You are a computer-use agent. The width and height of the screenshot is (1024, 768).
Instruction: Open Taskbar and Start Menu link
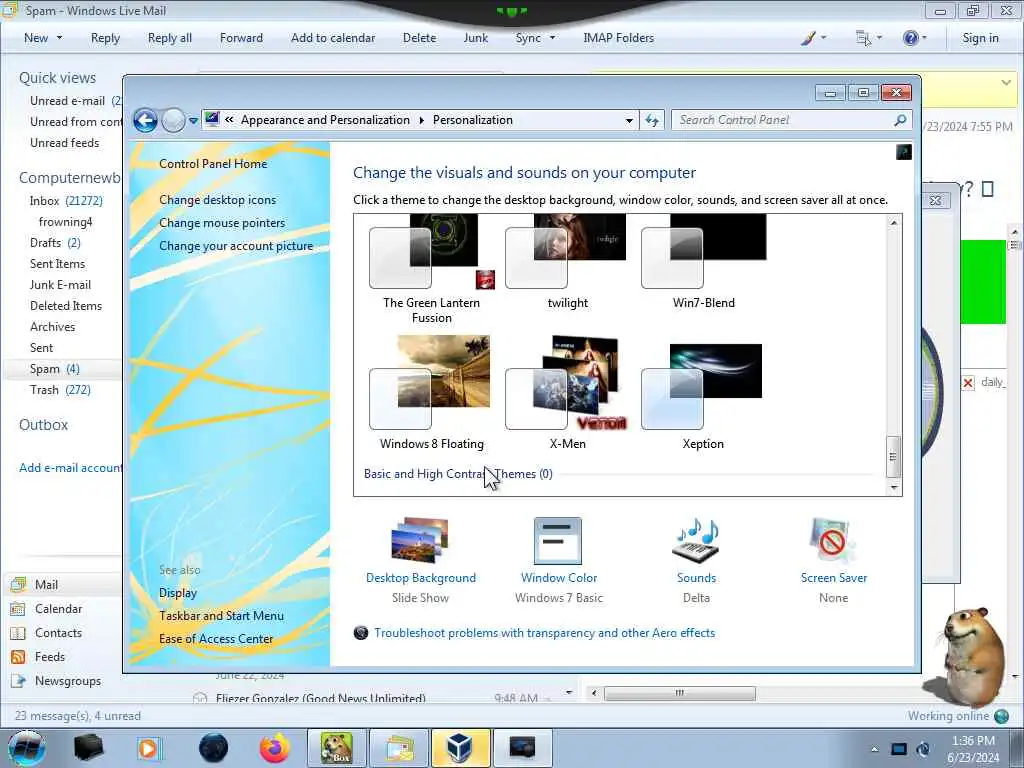[221, 616]
